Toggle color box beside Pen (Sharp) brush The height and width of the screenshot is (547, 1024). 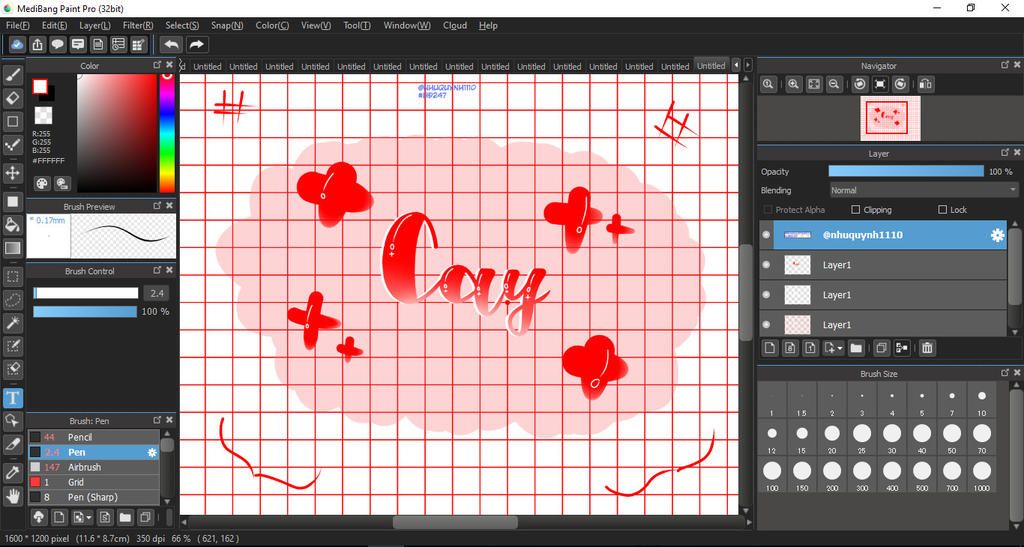[x=35, y=497]
